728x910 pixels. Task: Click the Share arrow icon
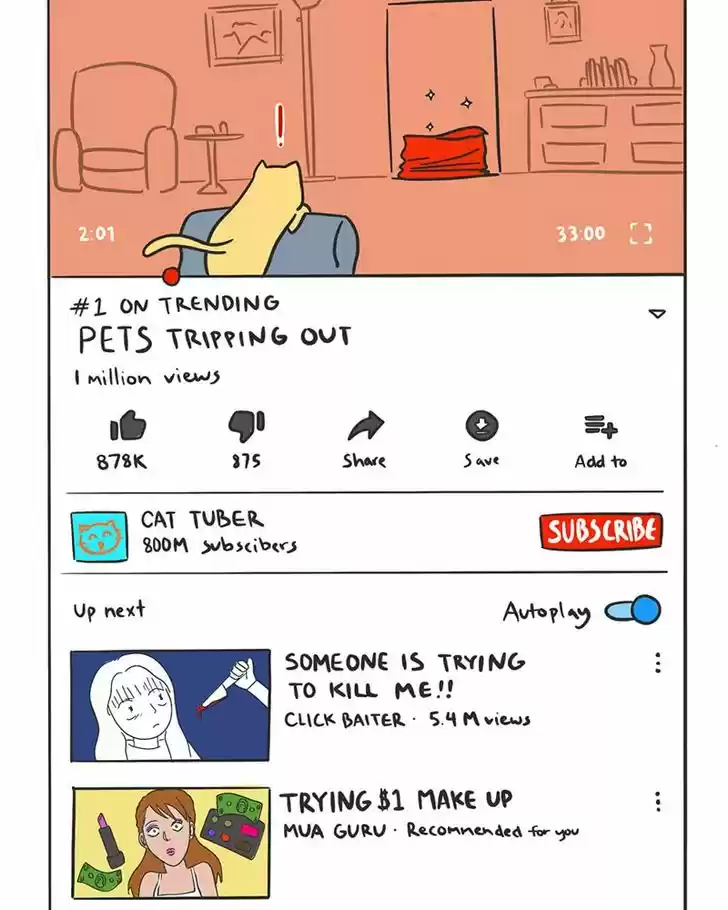click(365, 426)
